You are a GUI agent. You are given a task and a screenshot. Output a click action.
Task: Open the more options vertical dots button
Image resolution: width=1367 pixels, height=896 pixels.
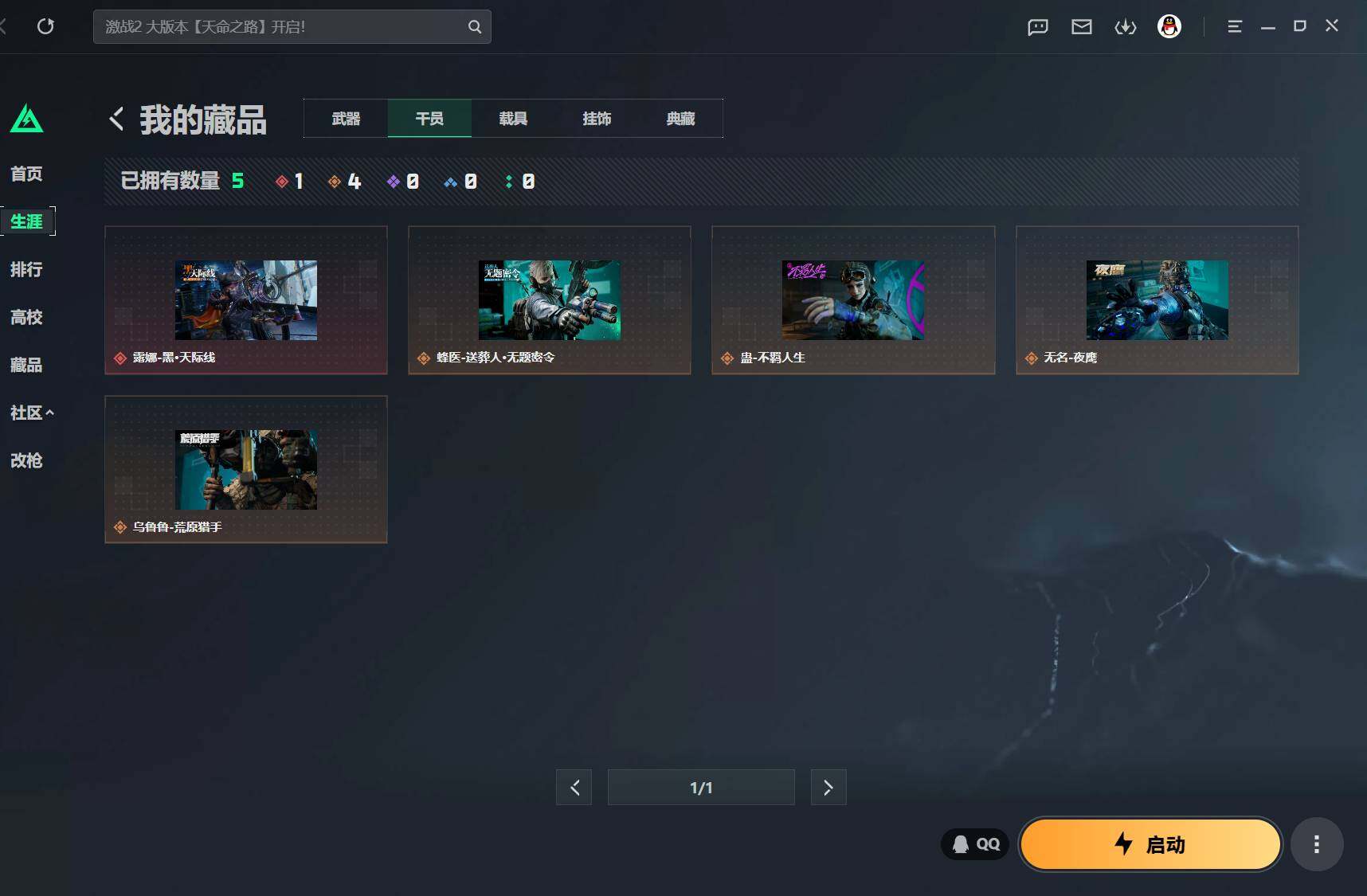(x=1317, y=844)
